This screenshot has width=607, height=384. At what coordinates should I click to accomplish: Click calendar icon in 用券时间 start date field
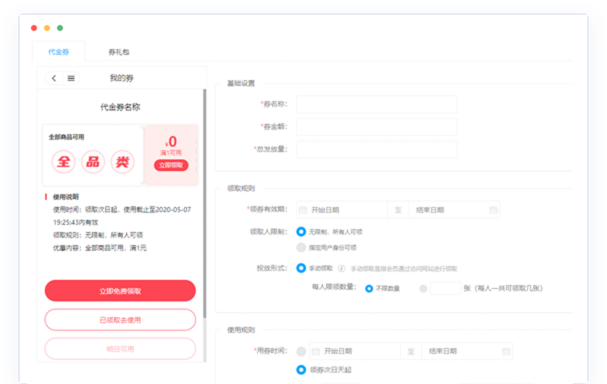point(316,351)
